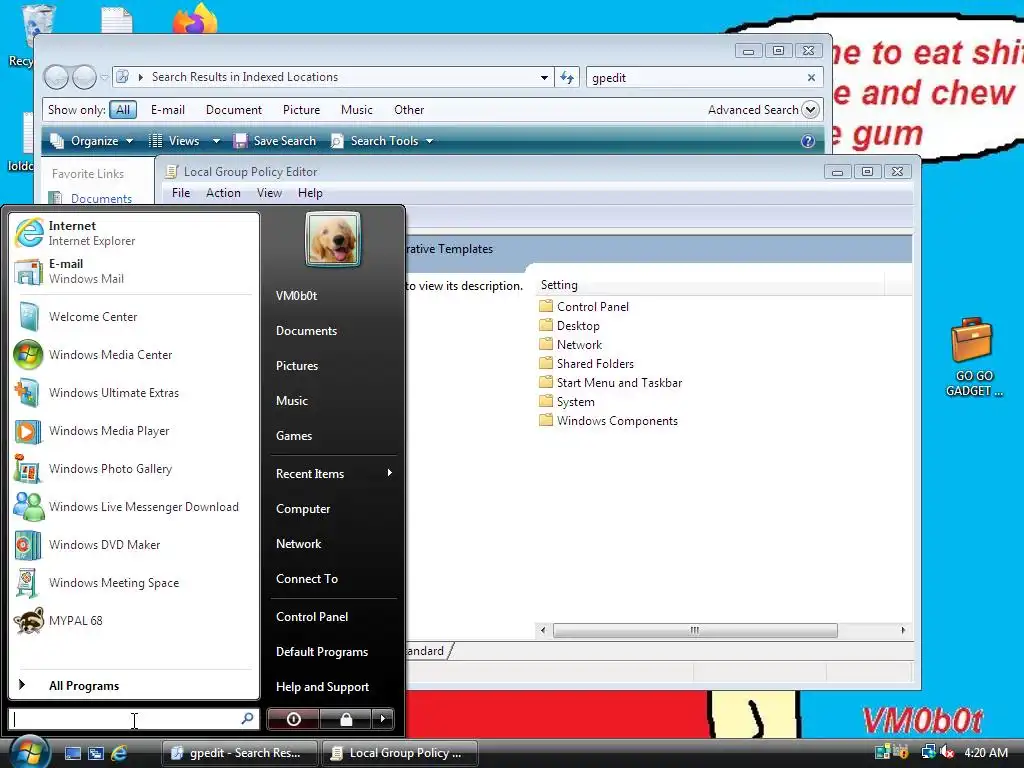Screen dimensions: 1024x768
Task: Launch MYPAL 68 browser
Action: [x=134, y=620]
